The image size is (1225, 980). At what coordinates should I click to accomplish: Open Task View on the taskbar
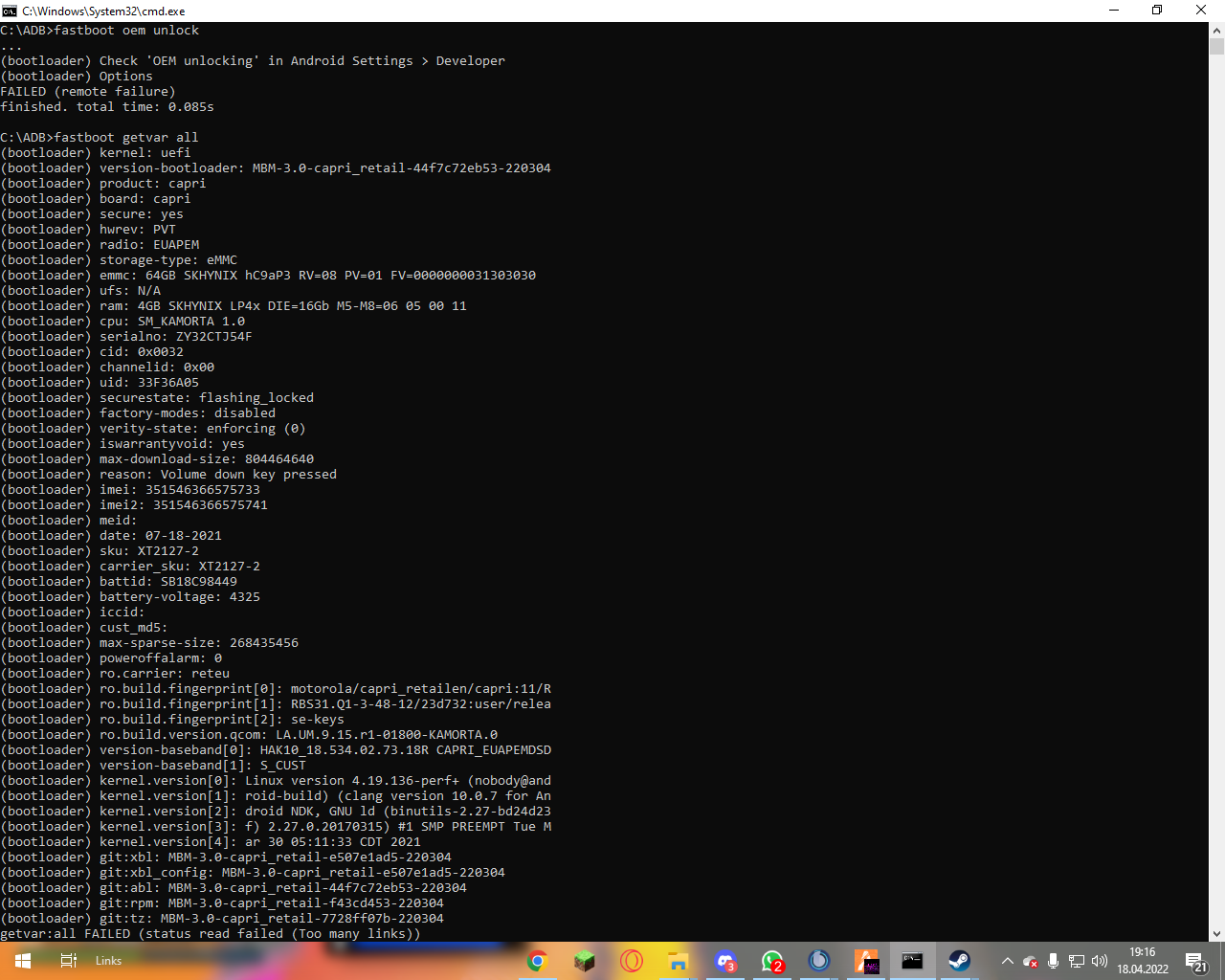tap(69, 961)
